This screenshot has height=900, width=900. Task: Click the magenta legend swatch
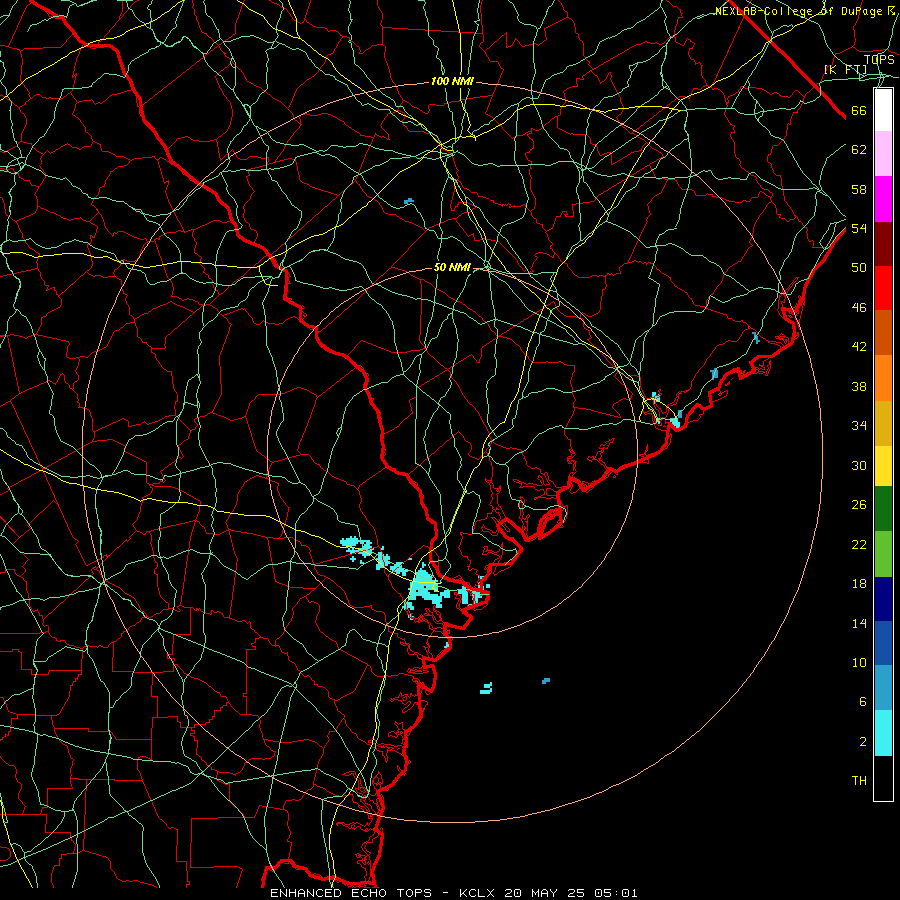click(x=883, y=199)
